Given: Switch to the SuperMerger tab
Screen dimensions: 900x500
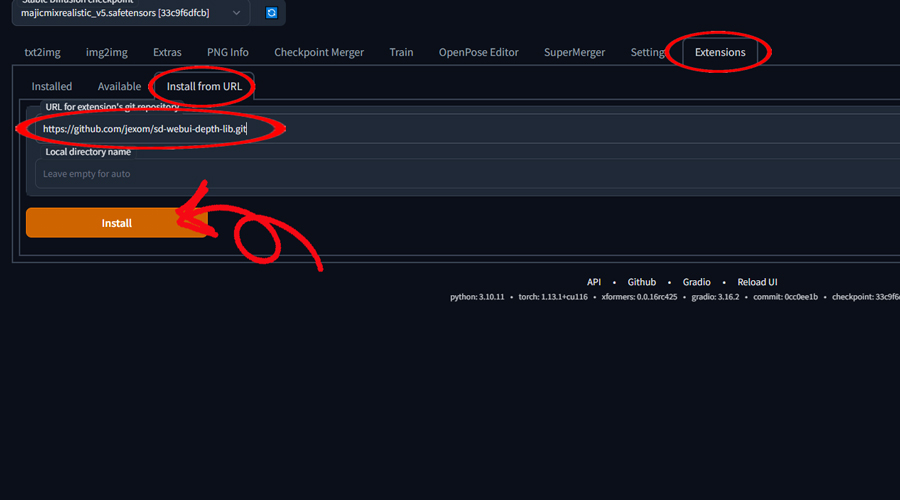Looking at the screenshot, I should pos(575,52).
